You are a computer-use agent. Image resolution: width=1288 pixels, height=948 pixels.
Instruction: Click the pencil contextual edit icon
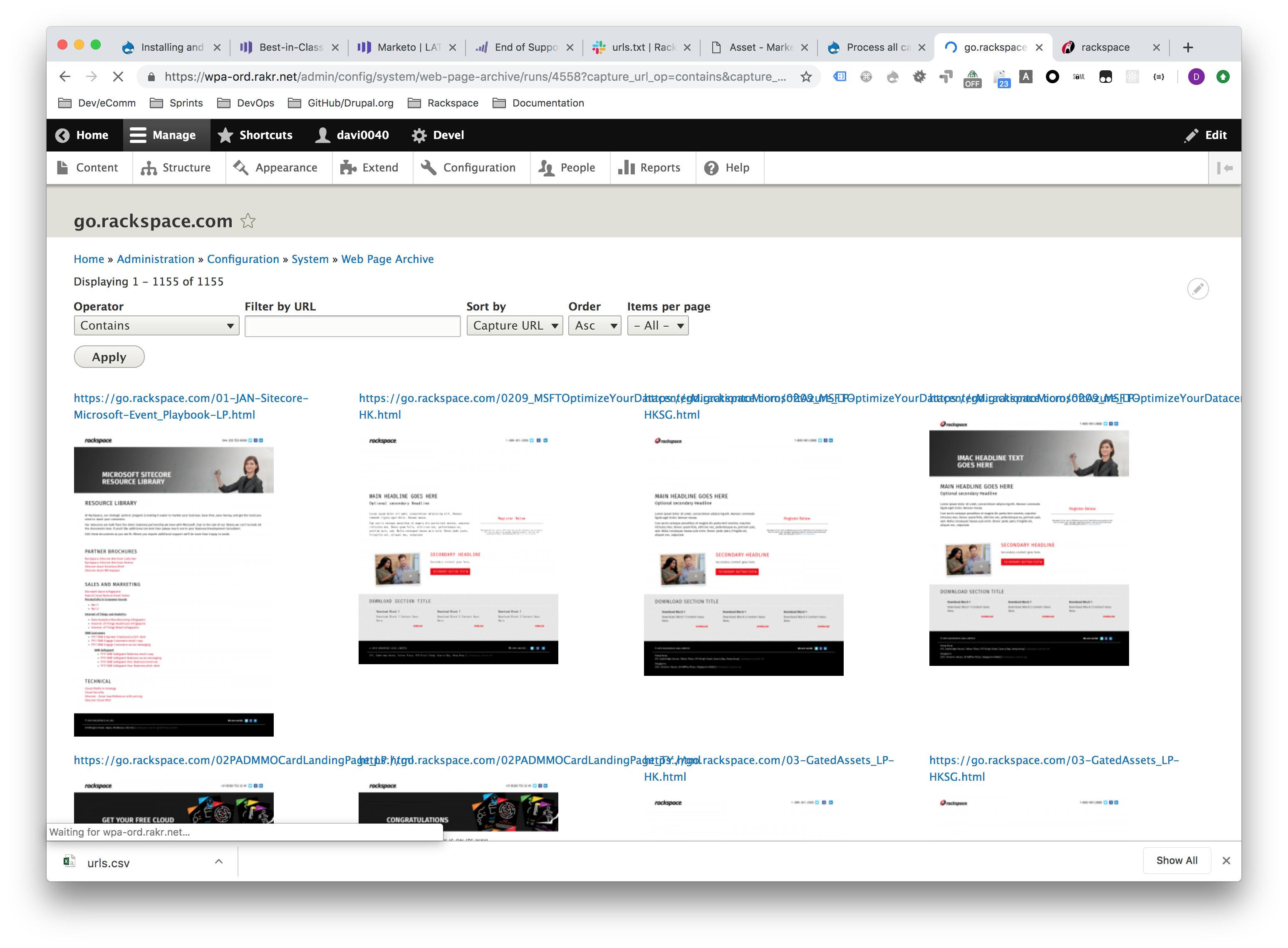click(x=1198, y=289)
